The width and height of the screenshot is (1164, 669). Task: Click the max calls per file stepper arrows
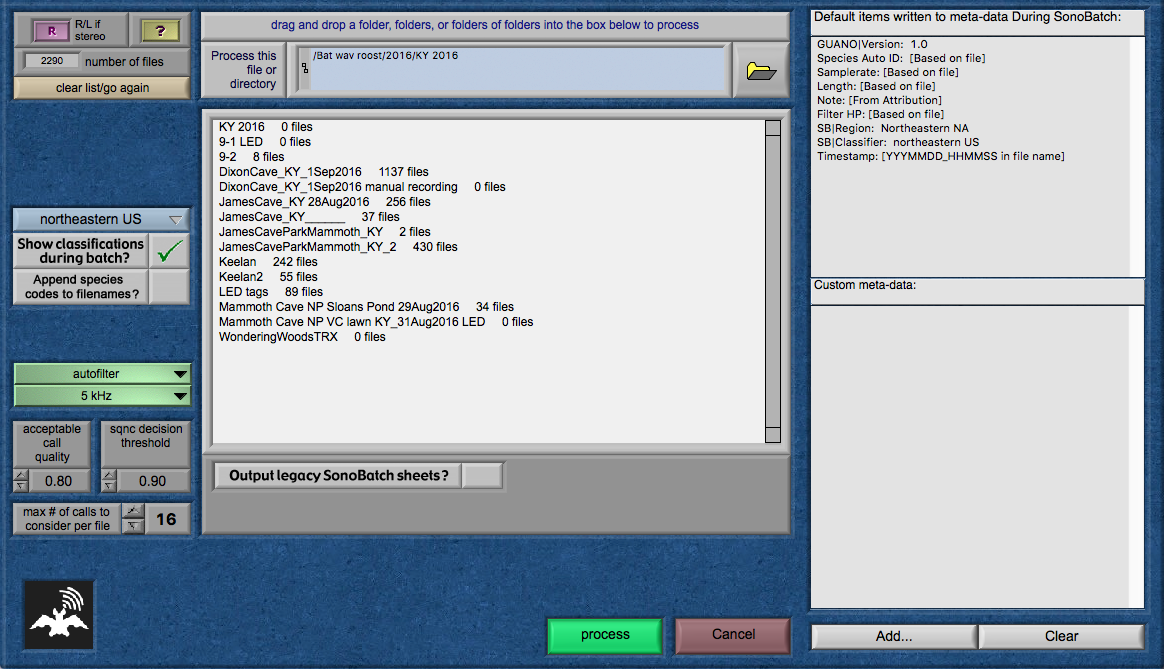click(x=131, y=518)
